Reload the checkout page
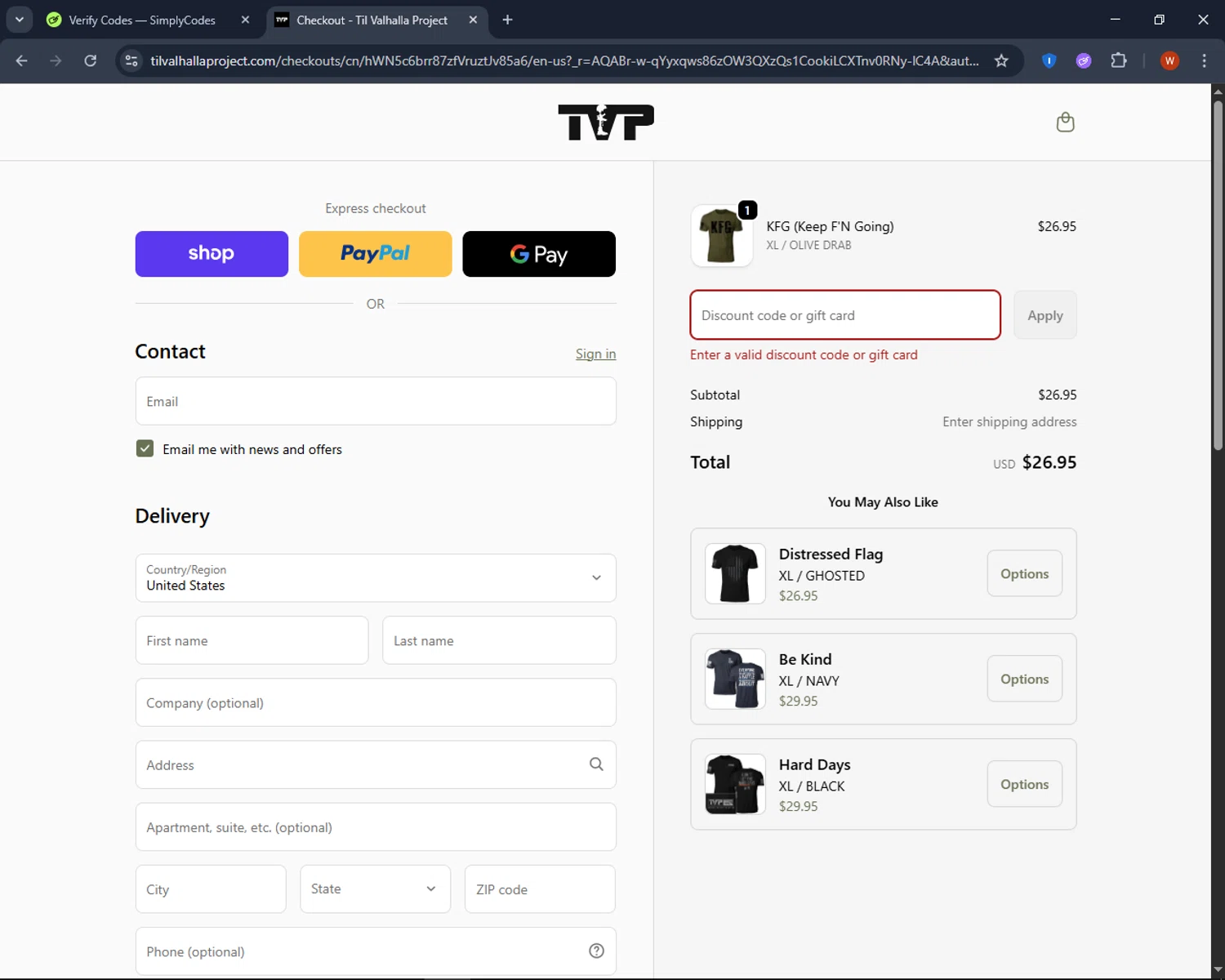The height and width of the screenshot is (980, 1225). tap(91, 60)
